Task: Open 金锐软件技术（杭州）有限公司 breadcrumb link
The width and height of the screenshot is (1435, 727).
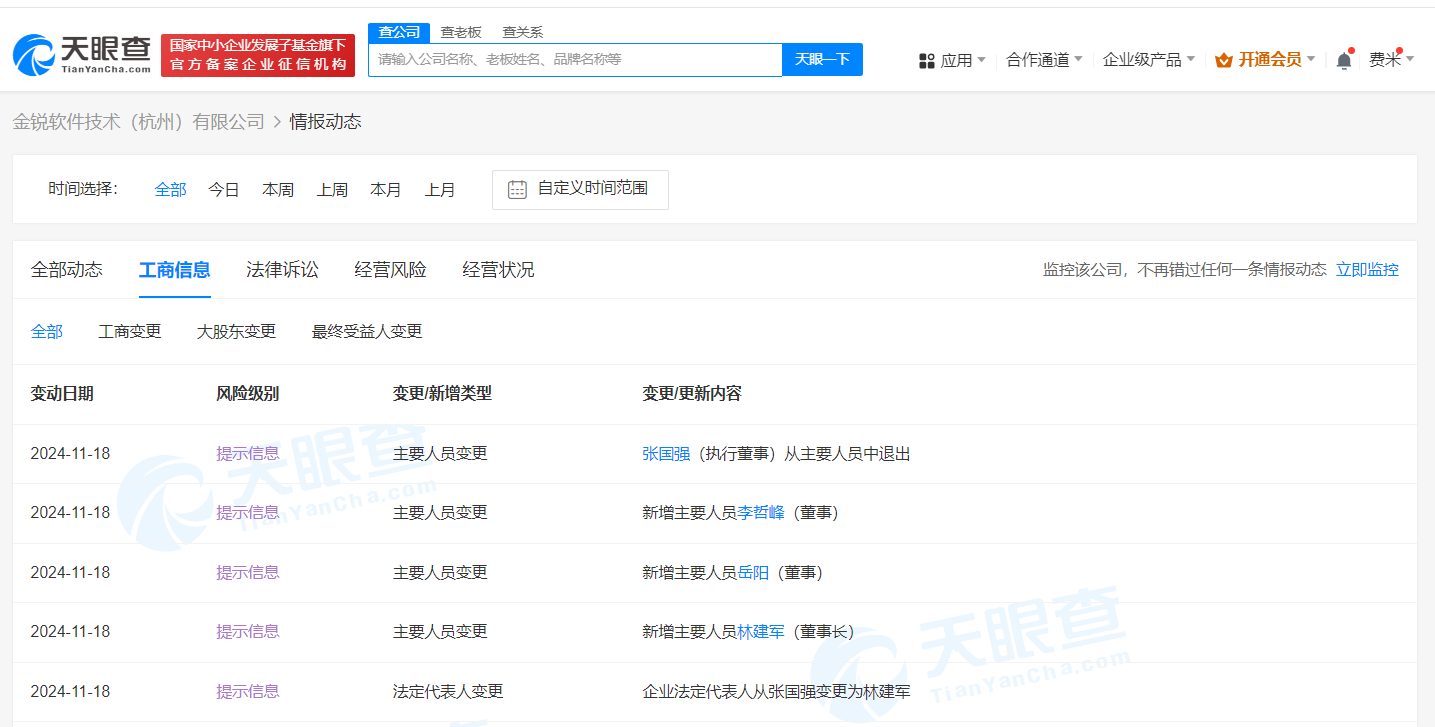Action: pyautogui.click(x=139, y=122)
